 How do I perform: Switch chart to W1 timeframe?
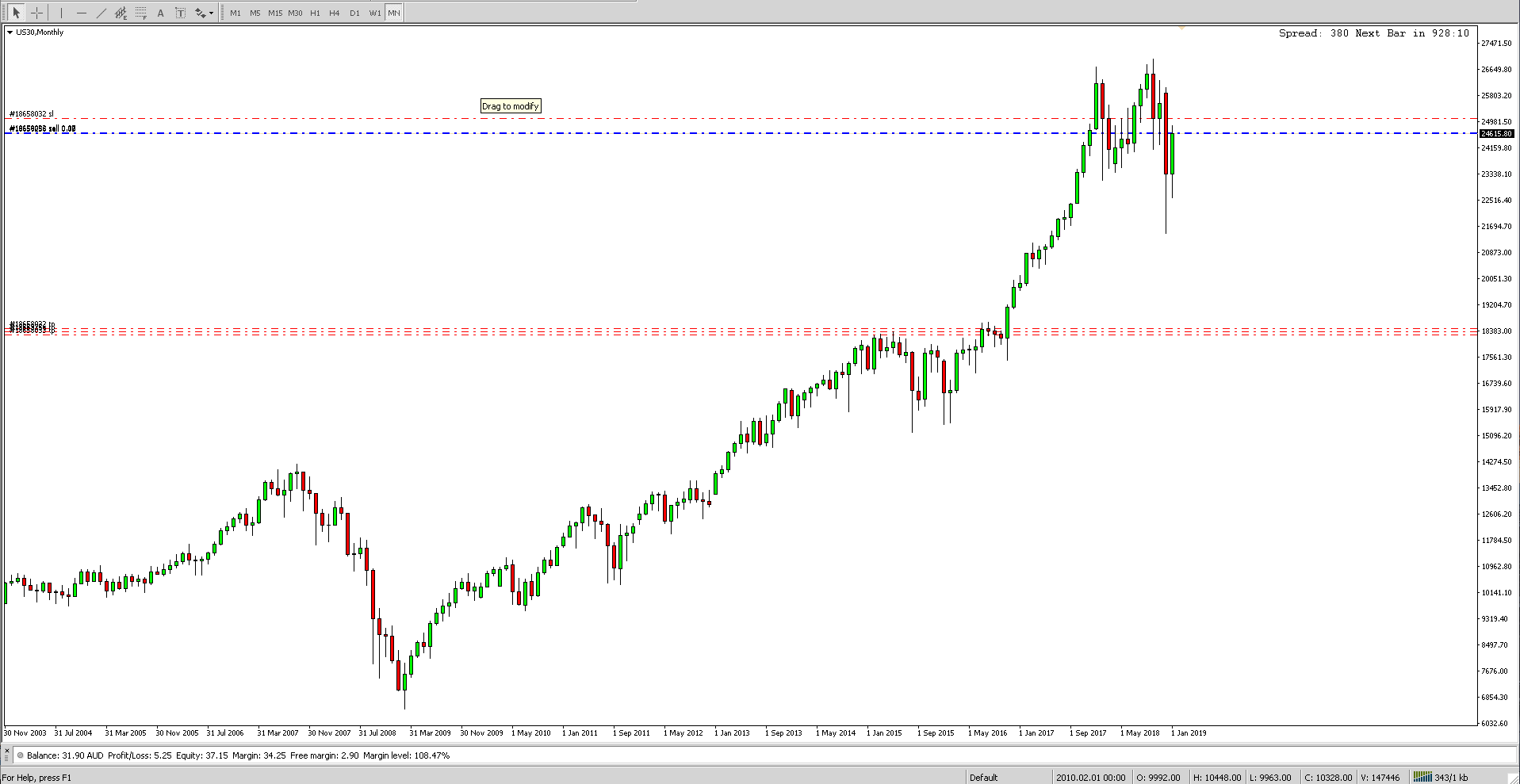374,13
